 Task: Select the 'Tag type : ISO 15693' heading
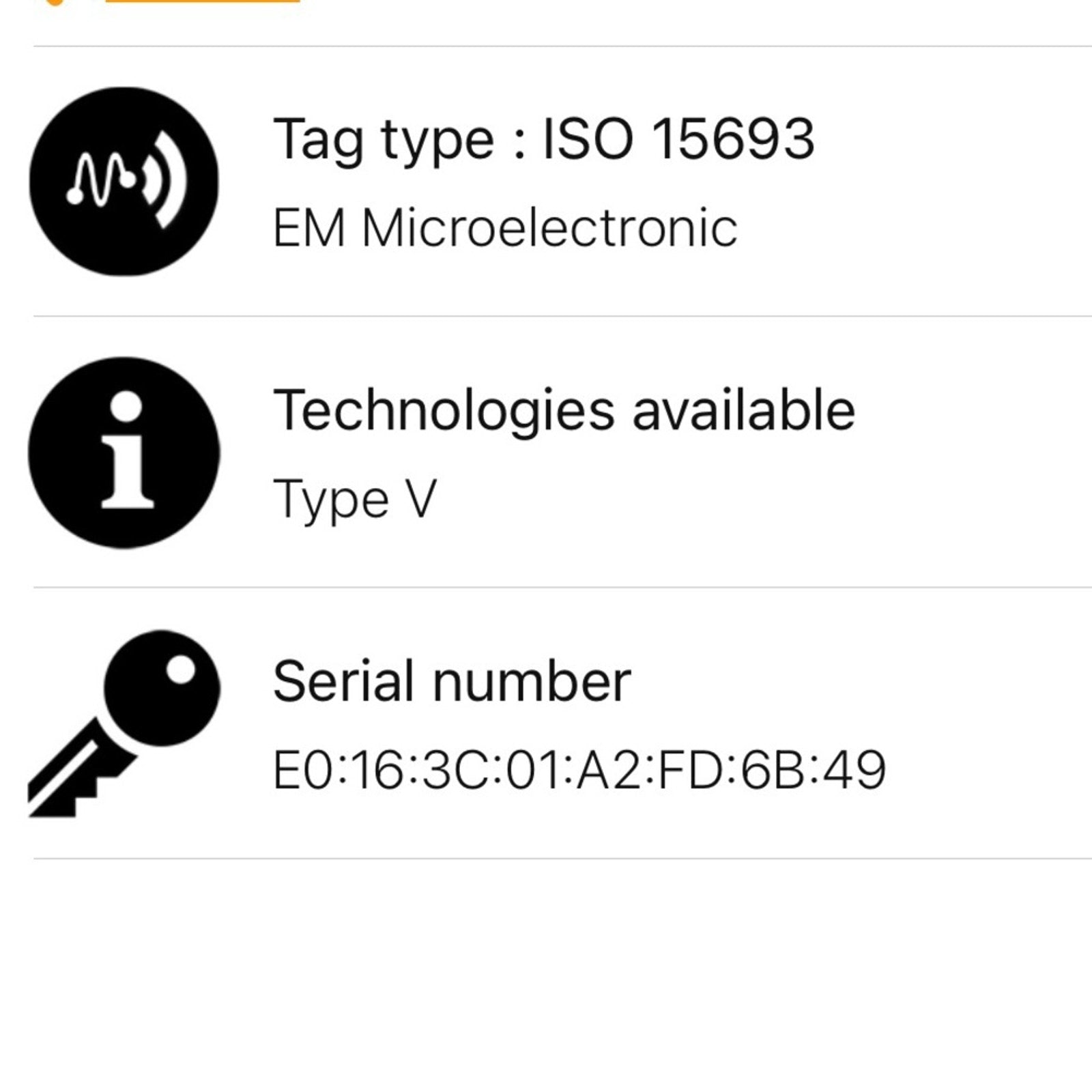(x=543, y=139)
